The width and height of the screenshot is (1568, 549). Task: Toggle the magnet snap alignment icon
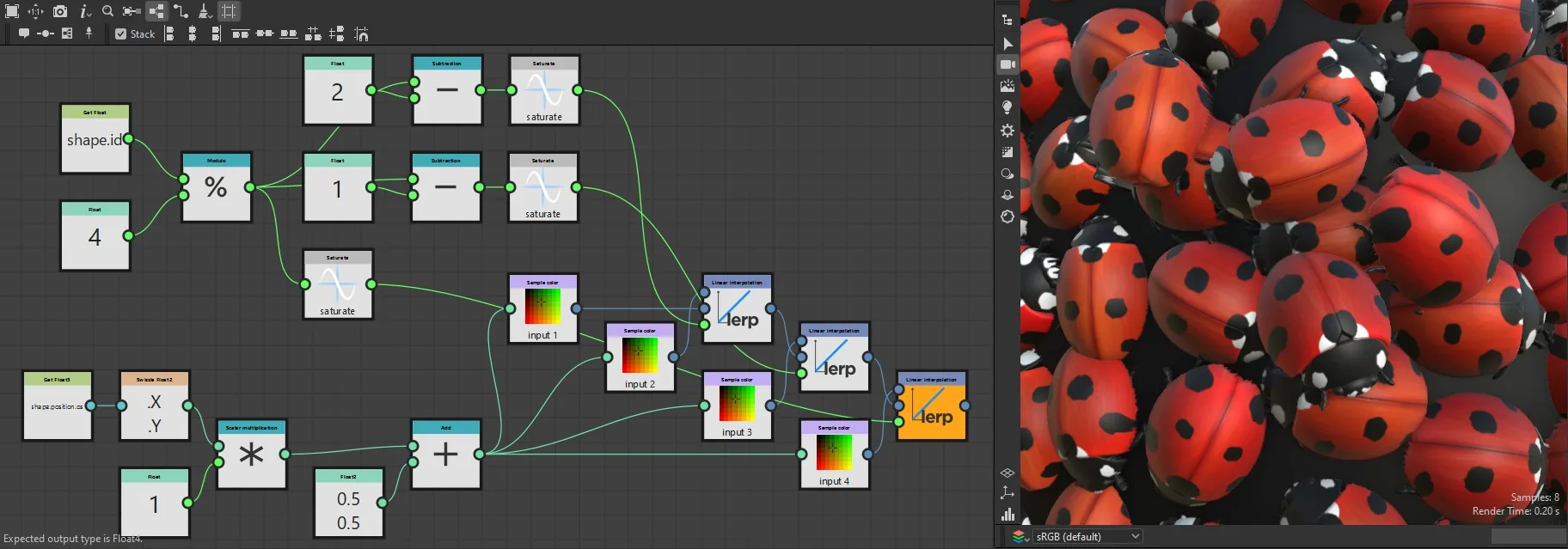[x=361, y=34]
